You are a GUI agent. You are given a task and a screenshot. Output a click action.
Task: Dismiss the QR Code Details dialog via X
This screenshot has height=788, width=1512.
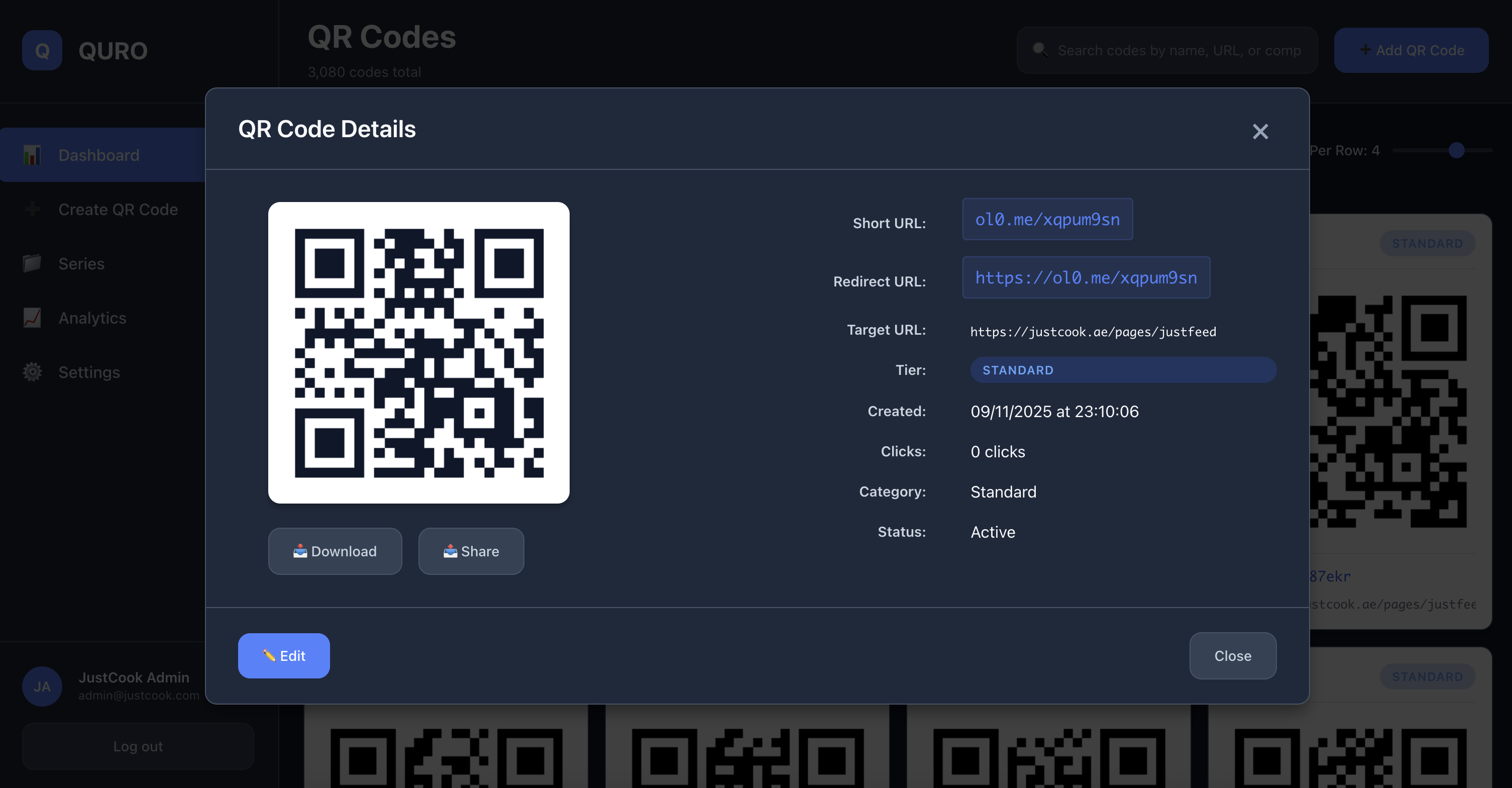coord(1260,132)
